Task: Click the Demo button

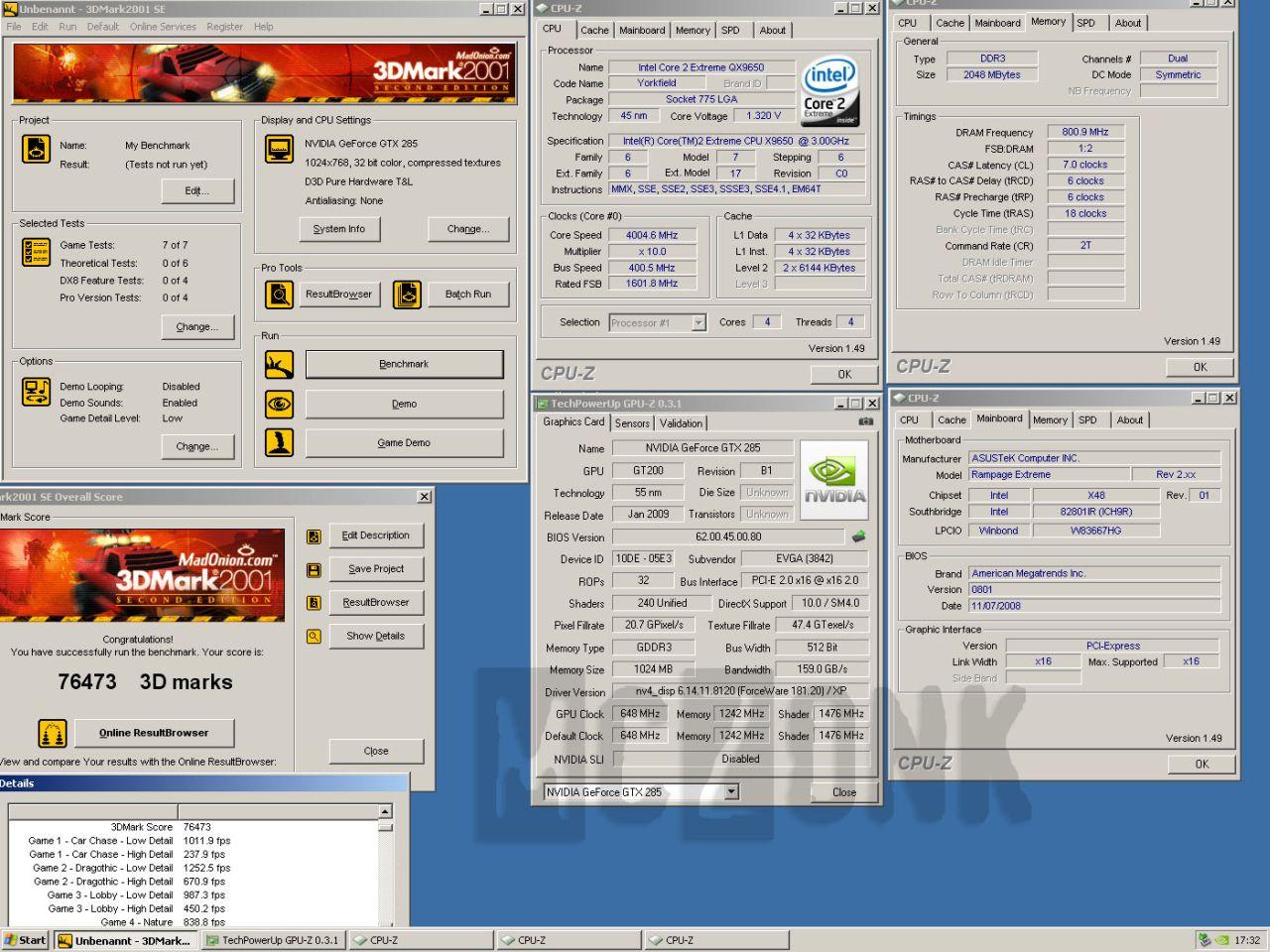Action: (404, 405)
